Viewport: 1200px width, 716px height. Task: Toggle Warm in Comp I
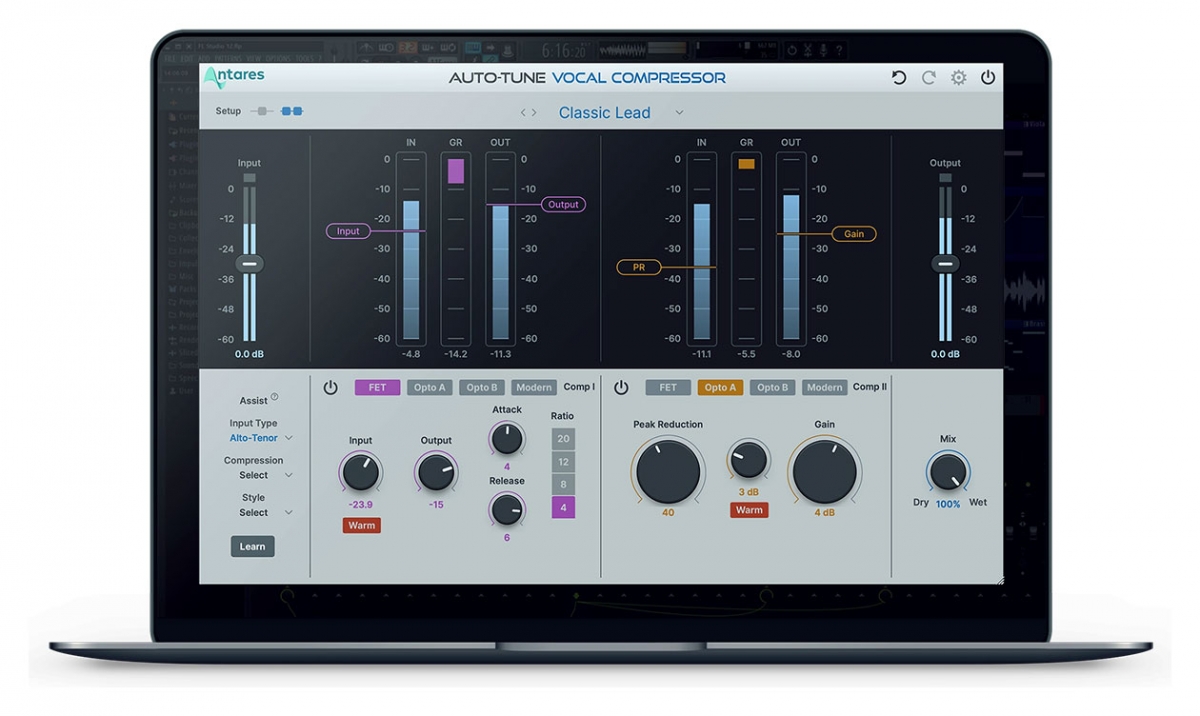pos(361,525)
